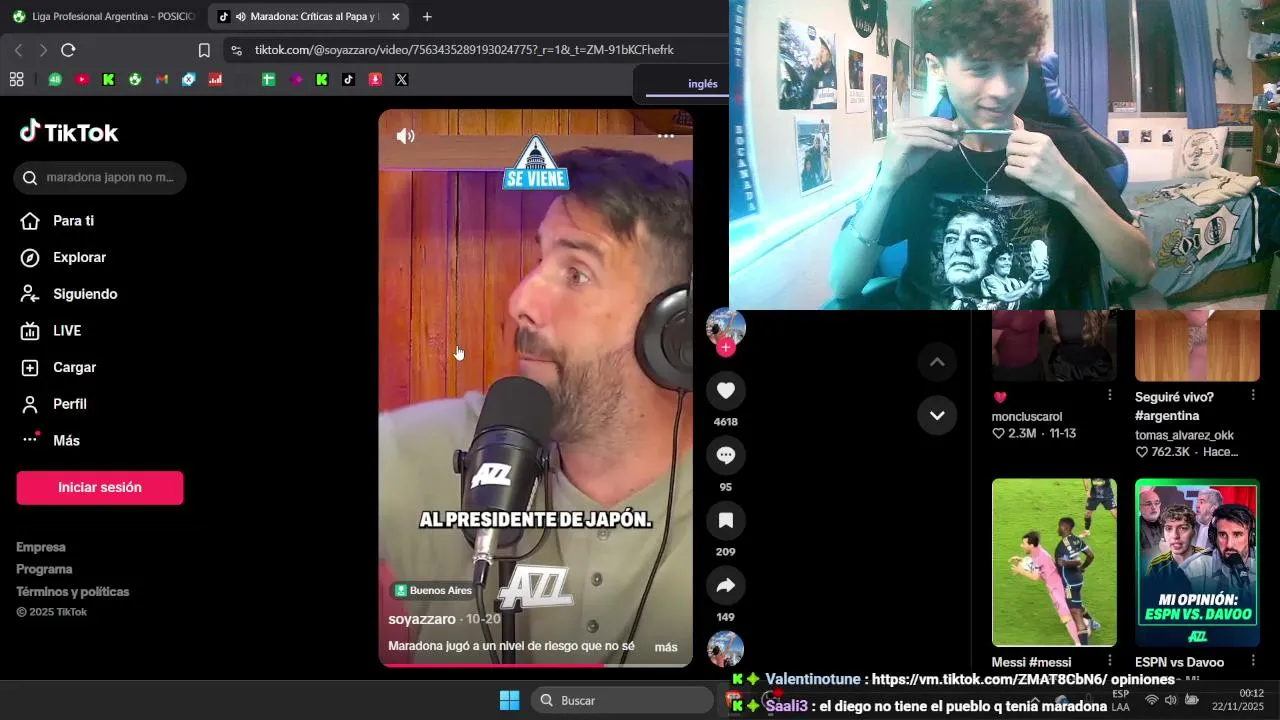Click the TikTok URL address field
This screenshot has width=1280, height=720.
(x=464, y=50)
